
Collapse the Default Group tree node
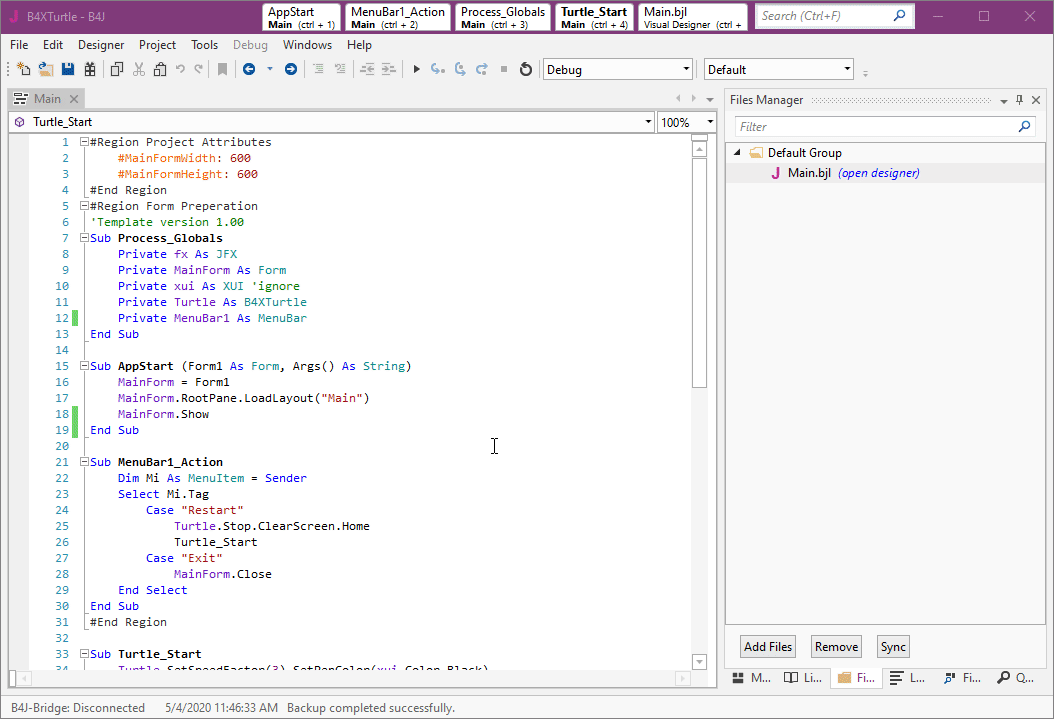[738, 153]
